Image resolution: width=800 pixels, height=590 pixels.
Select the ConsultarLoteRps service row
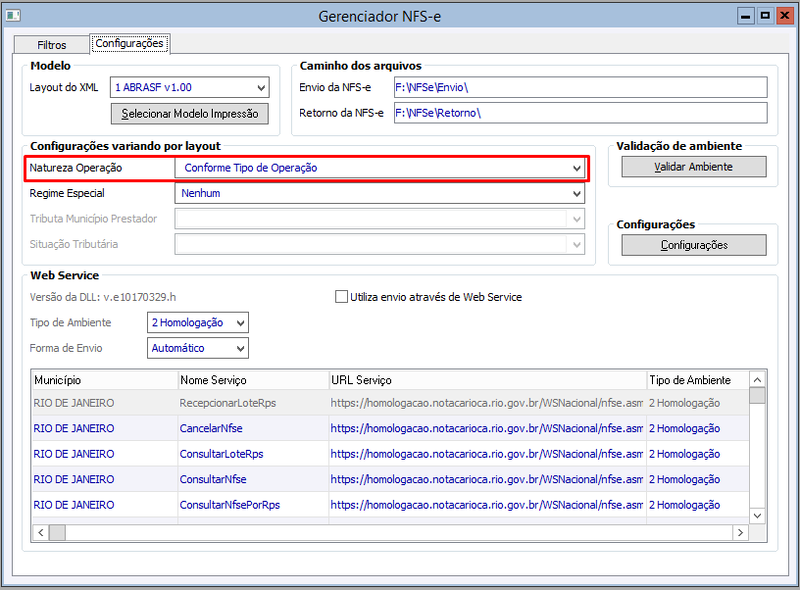(x=390, y=454)
